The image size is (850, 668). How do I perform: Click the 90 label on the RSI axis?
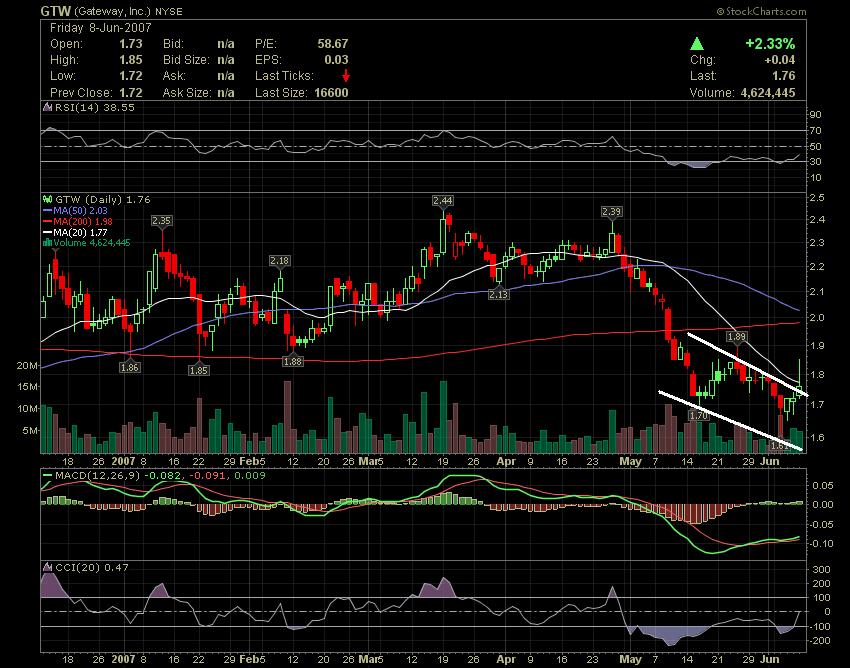(816, 114)
